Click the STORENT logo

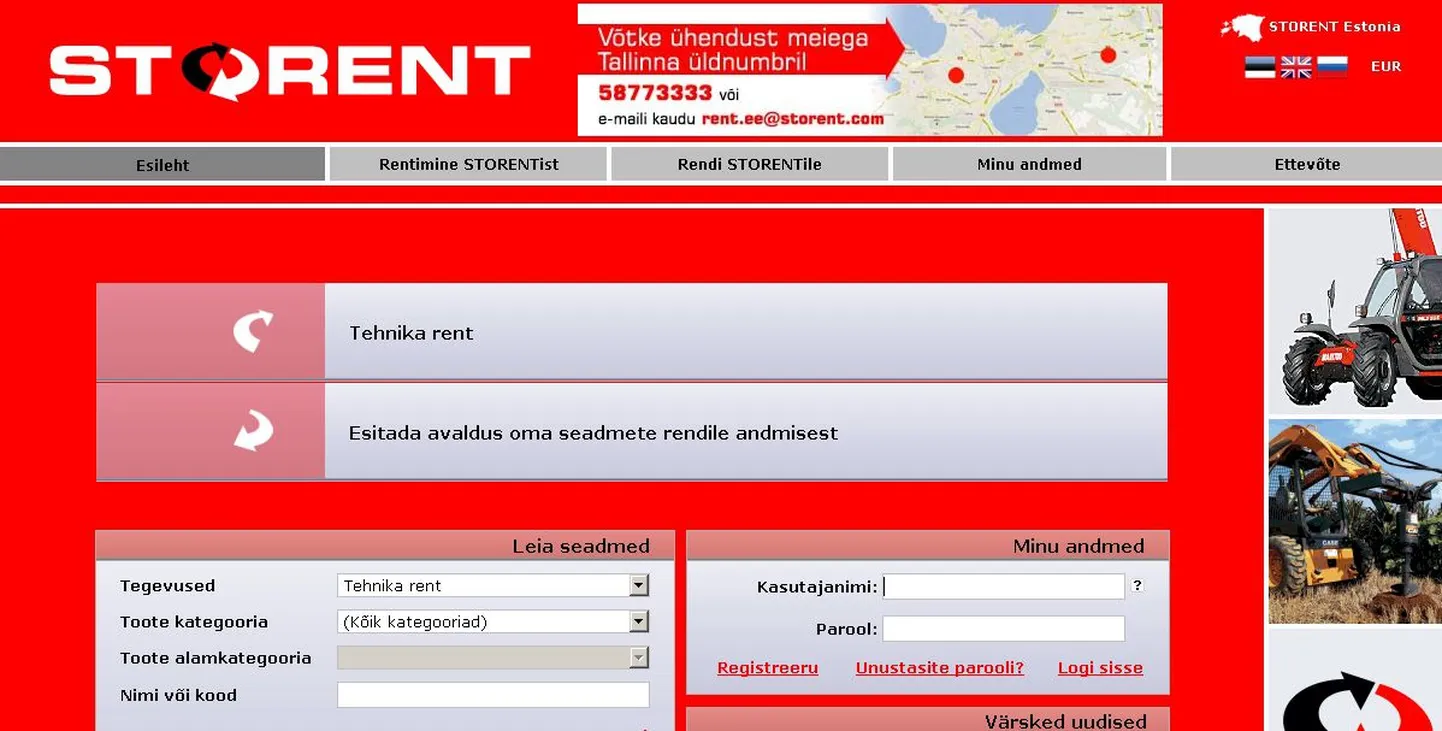(290, 71)
